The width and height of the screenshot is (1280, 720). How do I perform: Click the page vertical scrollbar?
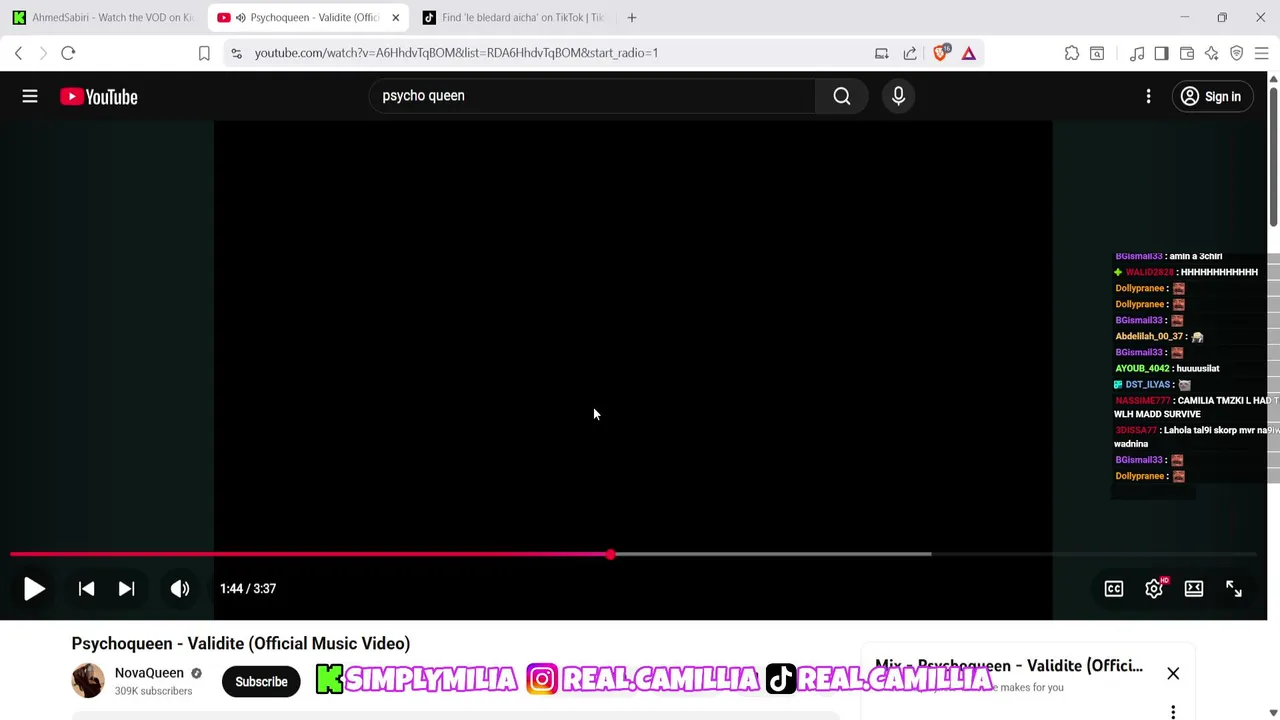coord(1273,155)
